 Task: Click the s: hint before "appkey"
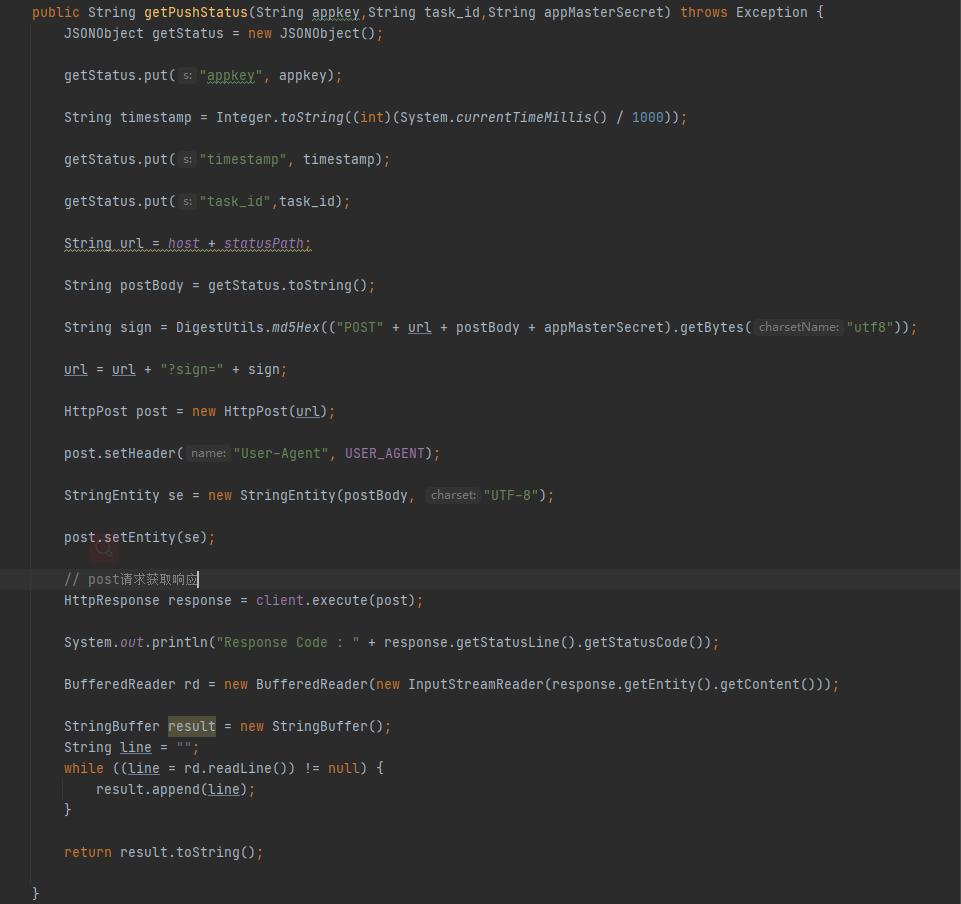point(188,75)
